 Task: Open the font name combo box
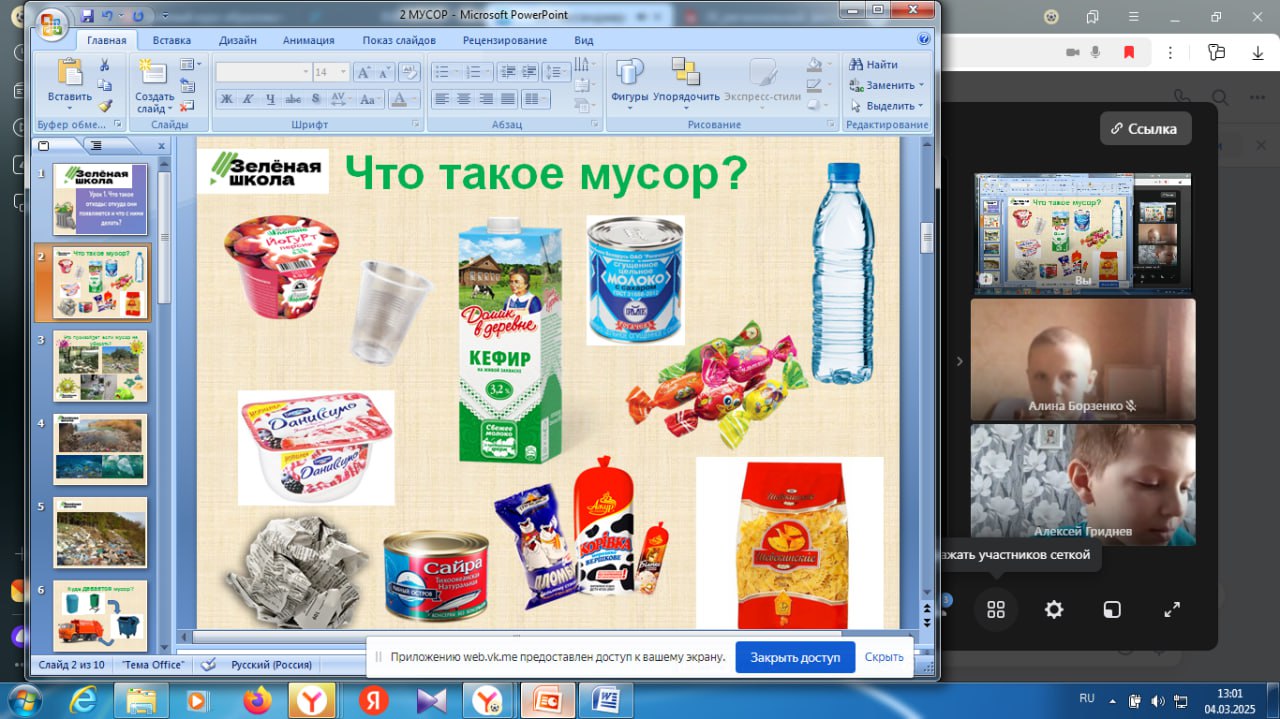264,72
